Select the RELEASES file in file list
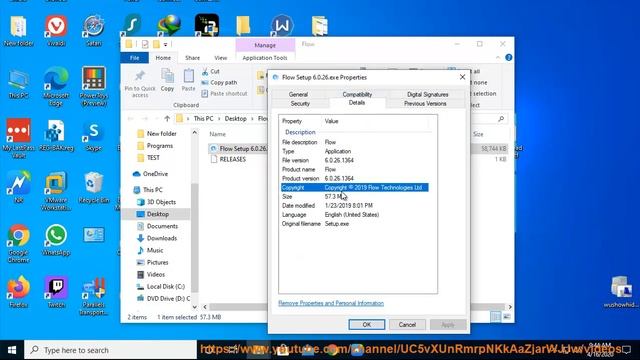The image size is (640, 360). pyautogui.click(x=228, y=159)
